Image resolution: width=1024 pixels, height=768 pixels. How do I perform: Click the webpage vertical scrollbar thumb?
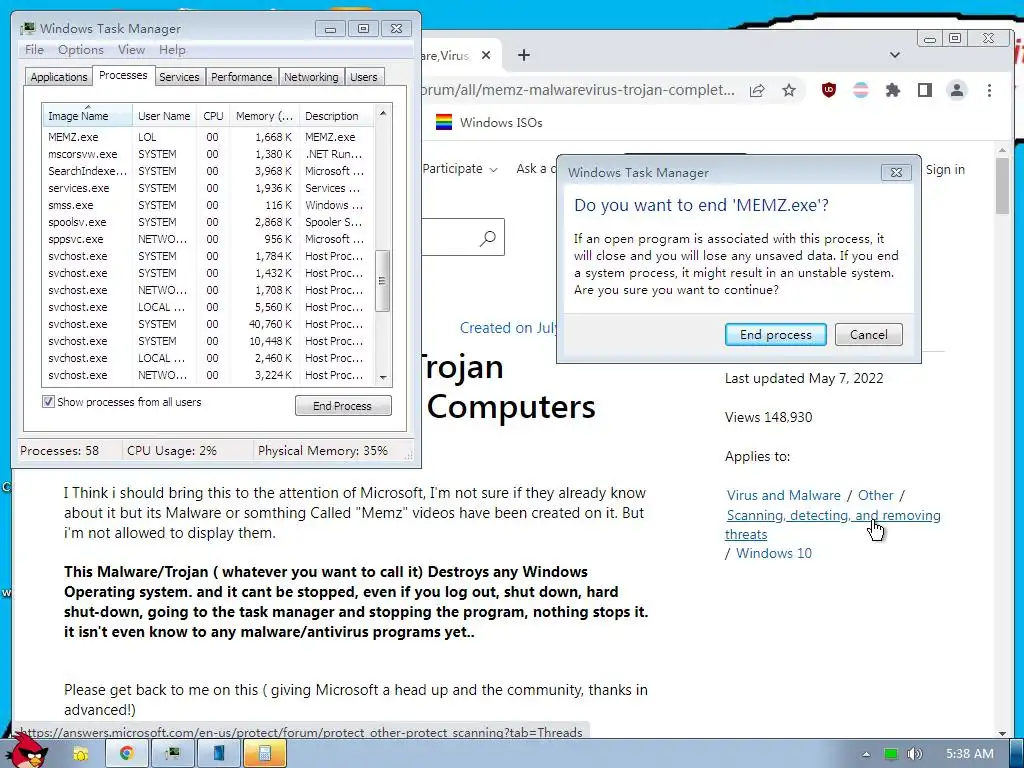tap(1003, 185)
